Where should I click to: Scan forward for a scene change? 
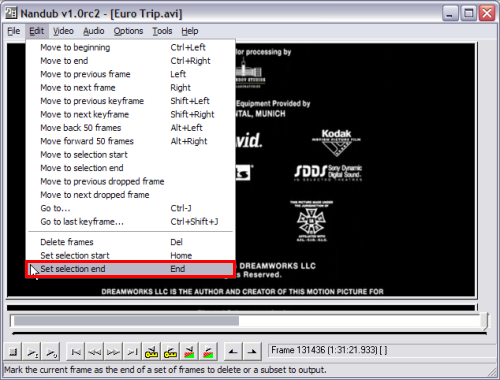coord(208,352)
